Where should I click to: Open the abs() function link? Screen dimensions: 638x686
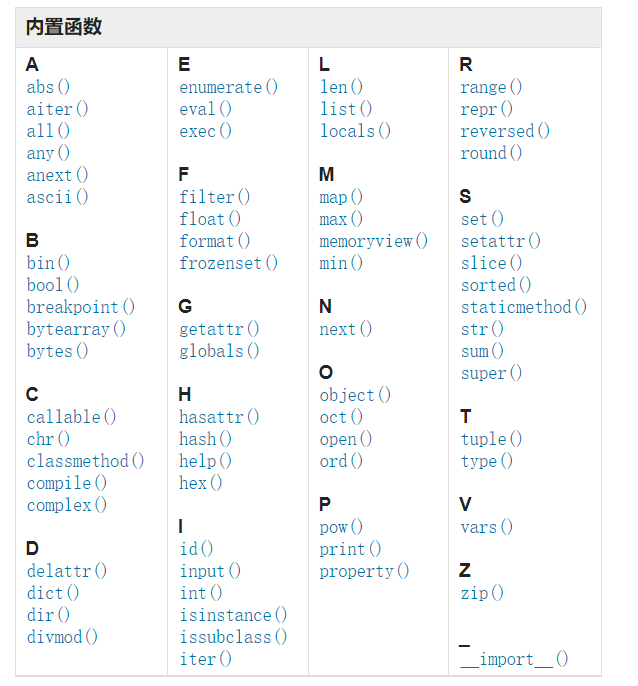48,88
